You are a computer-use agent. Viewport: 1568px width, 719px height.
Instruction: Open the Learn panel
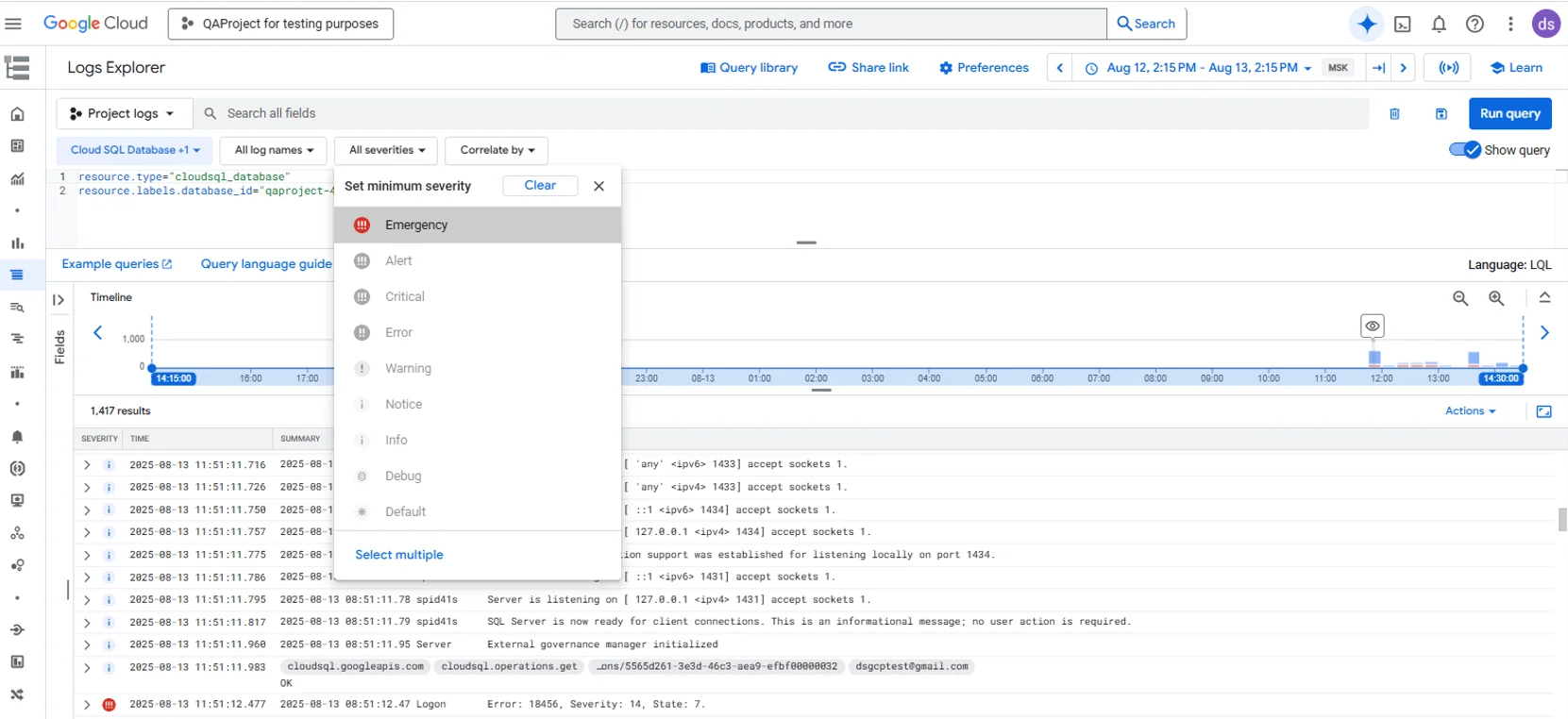point(1516,68)
